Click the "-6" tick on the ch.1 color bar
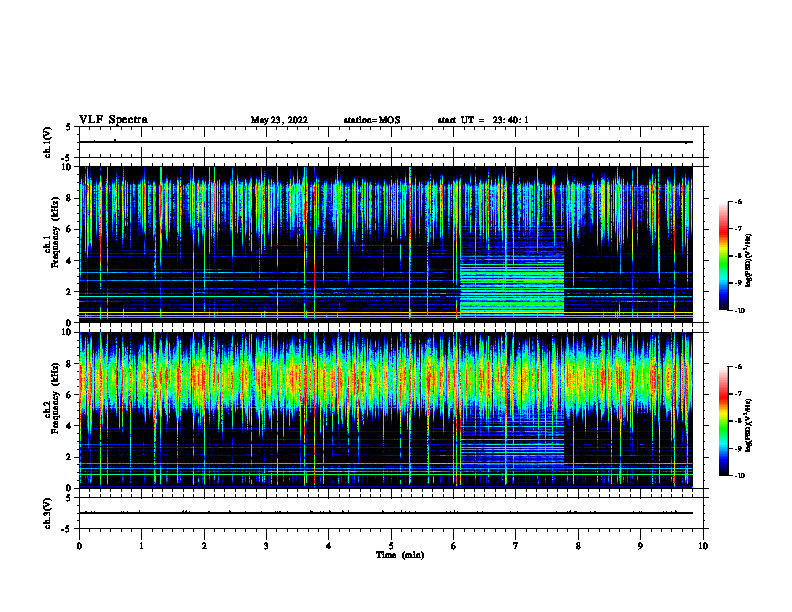 click(738, 202)
